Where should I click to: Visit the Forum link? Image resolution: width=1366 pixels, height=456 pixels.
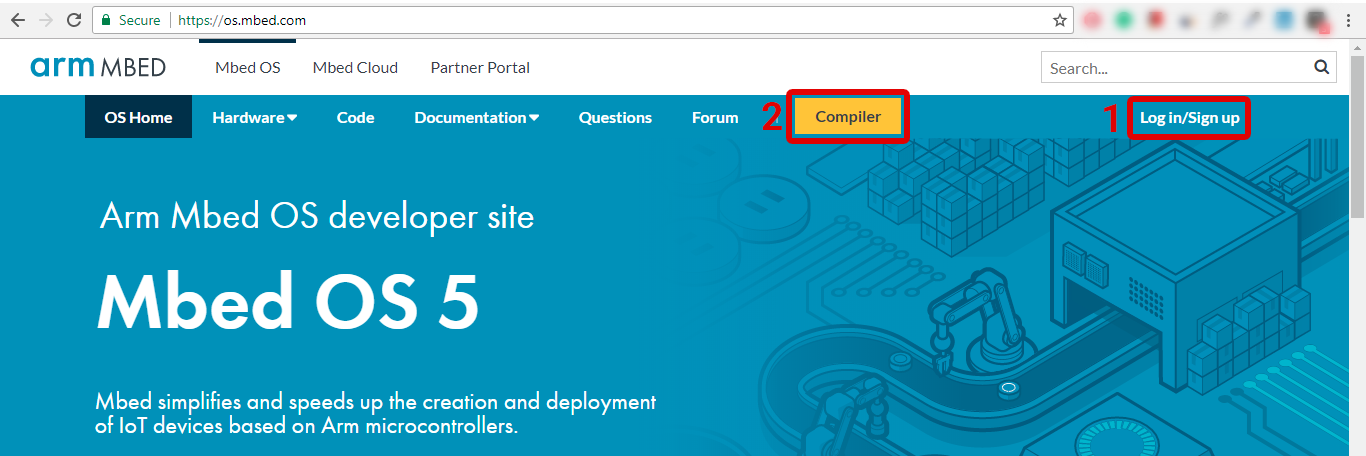(x=715, y=118)
